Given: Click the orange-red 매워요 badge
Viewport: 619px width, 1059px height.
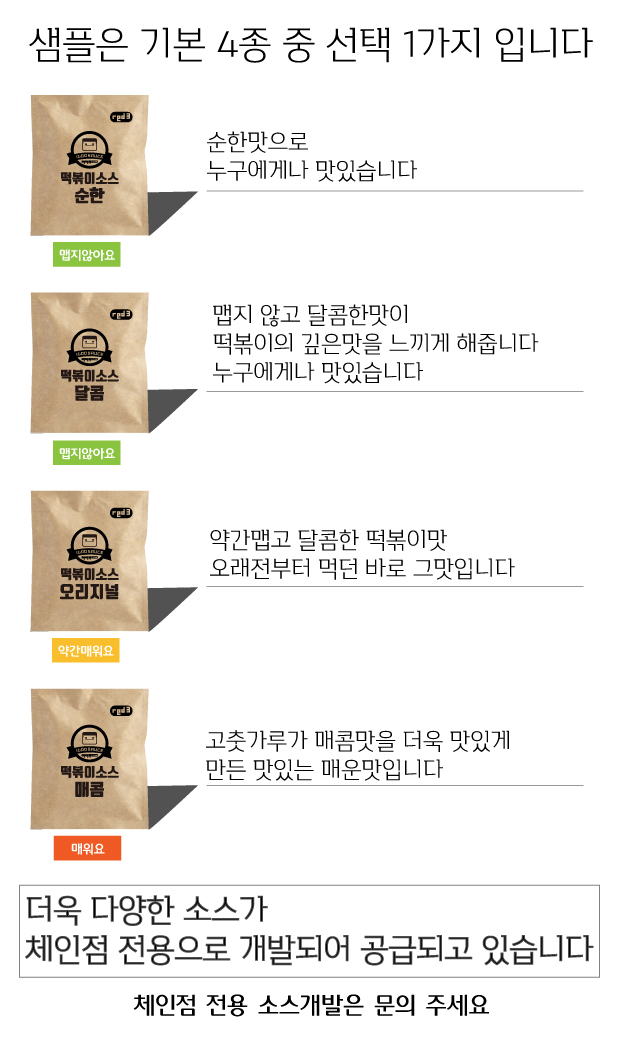Looking at the screenshot, I should (87, 849).
